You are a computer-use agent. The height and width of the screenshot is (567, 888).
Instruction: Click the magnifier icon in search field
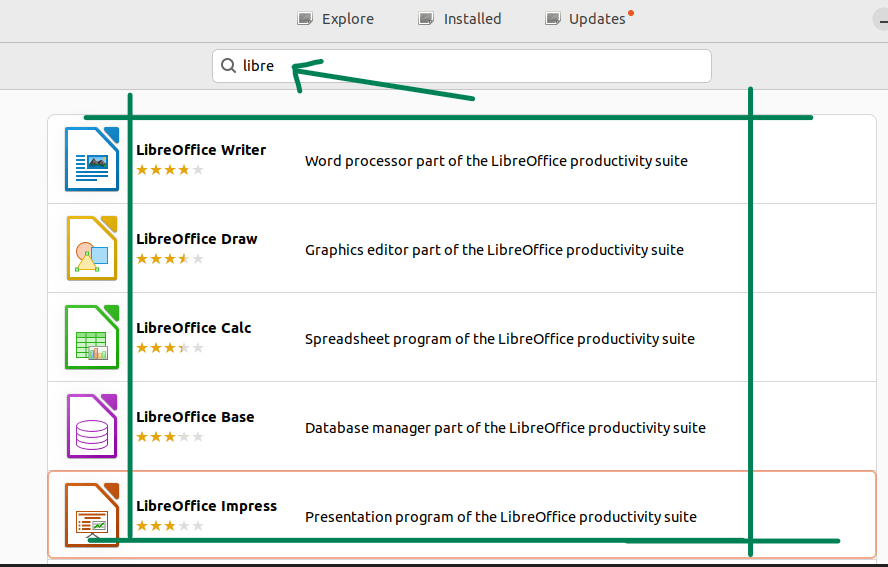click(229, 66)
